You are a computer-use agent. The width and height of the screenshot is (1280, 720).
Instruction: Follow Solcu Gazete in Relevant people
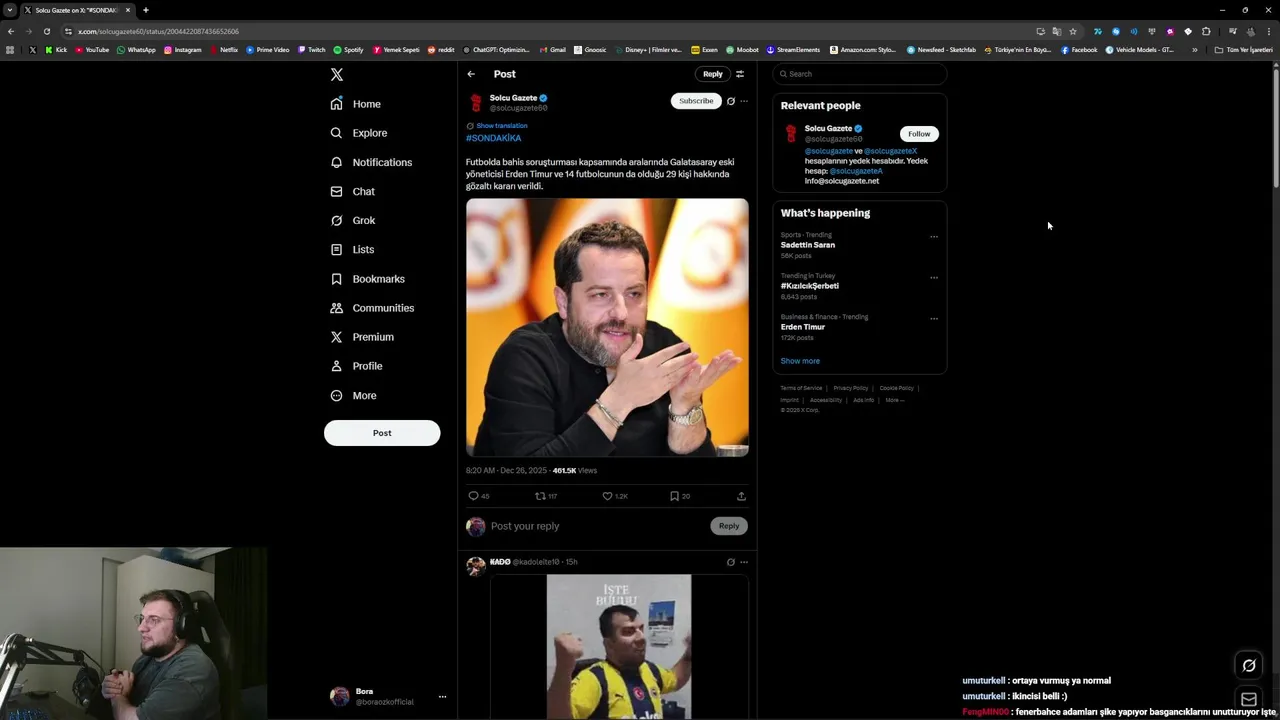click(x=919, y=134)
